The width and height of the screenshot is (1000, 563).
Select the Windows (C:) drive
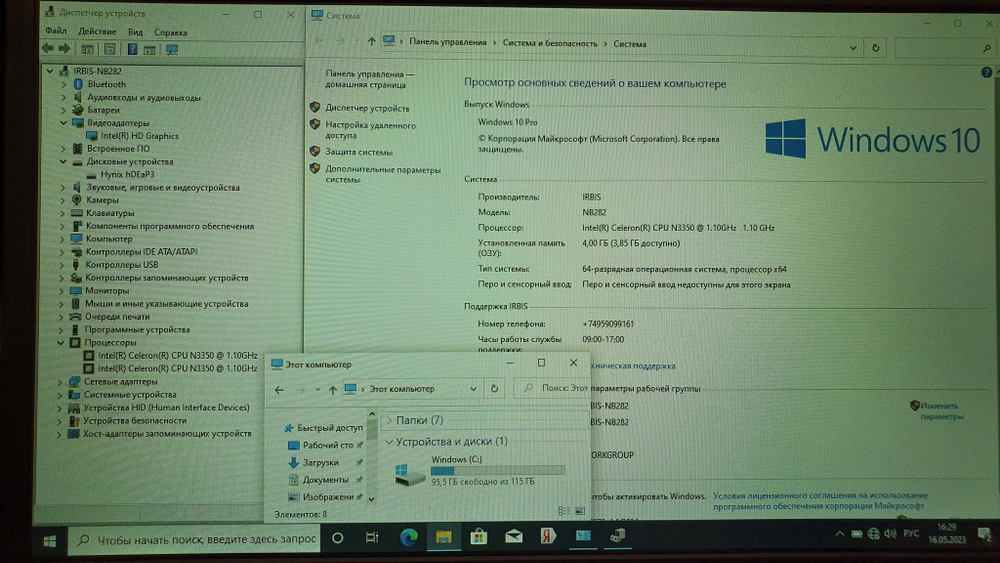pos(479,470)
